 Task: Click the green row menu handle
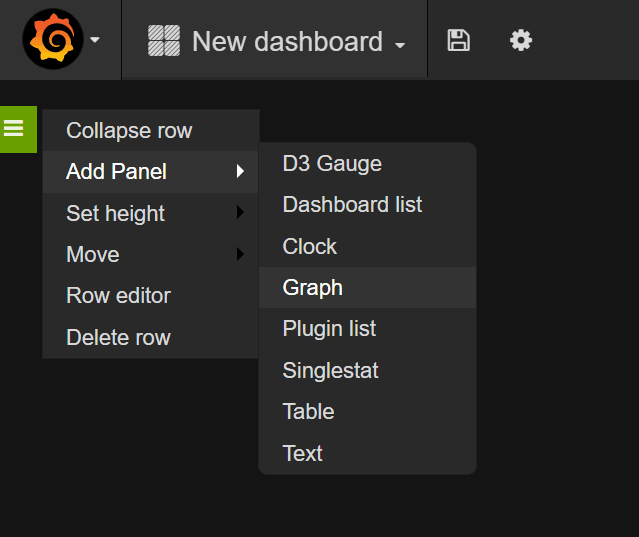coord(18,130)
